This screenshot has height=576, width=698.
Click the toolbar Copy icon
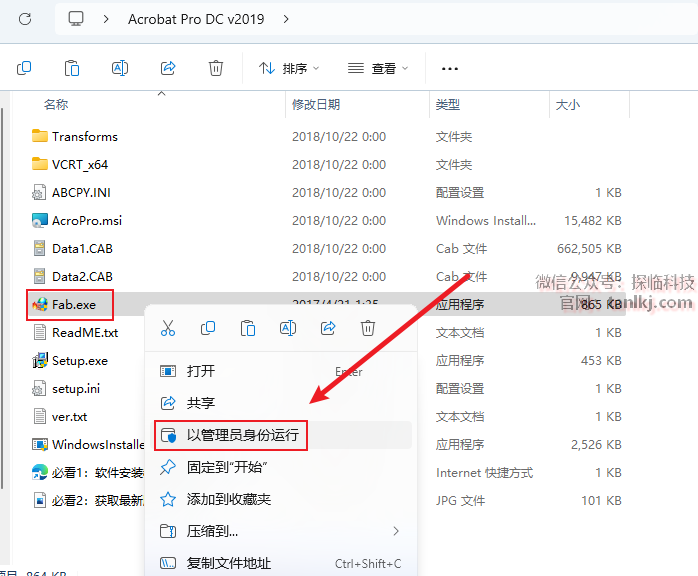[x=24, y=68]
